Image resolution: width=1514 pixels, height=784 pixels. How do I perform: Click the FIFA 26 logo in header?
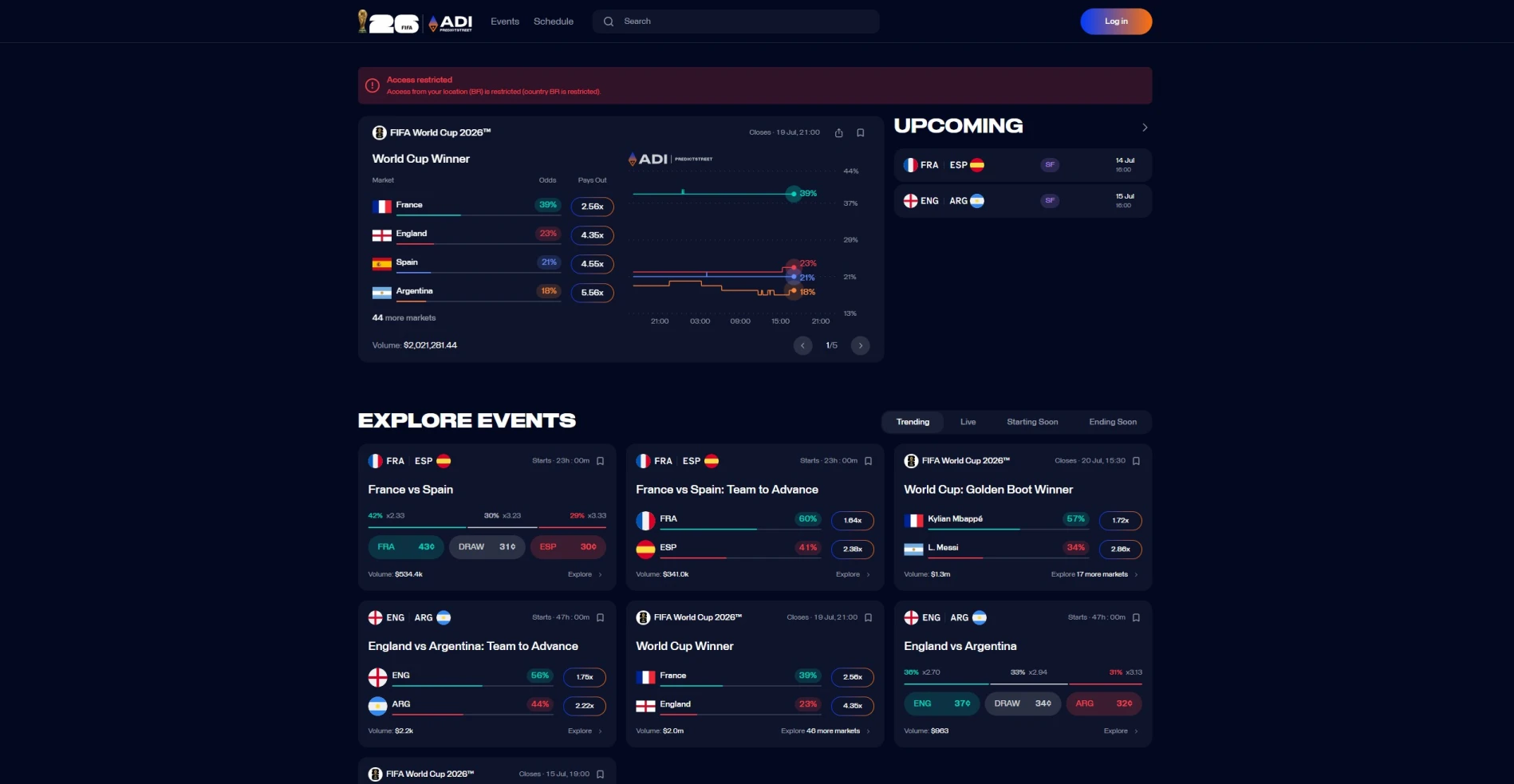tap(388, 22)
